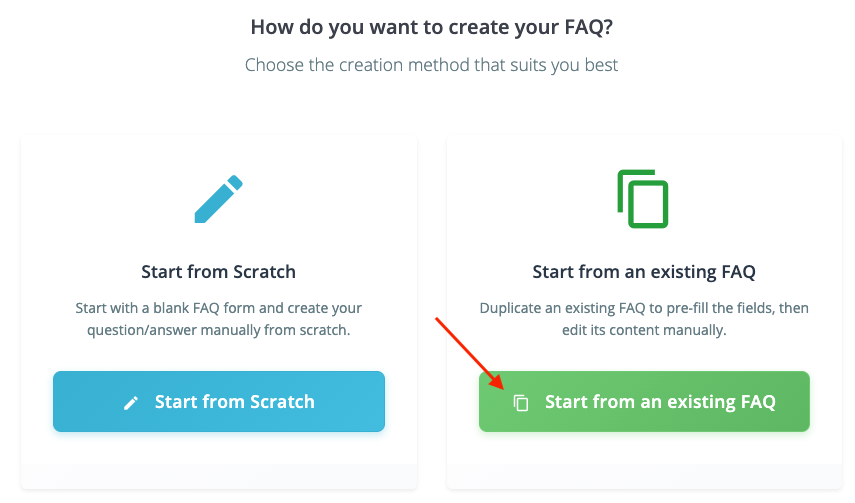The height and width of the screenshot is (503, 855).
Task: Click "question/answer" in the Scratch card description
Action: (x=129, y=329)
